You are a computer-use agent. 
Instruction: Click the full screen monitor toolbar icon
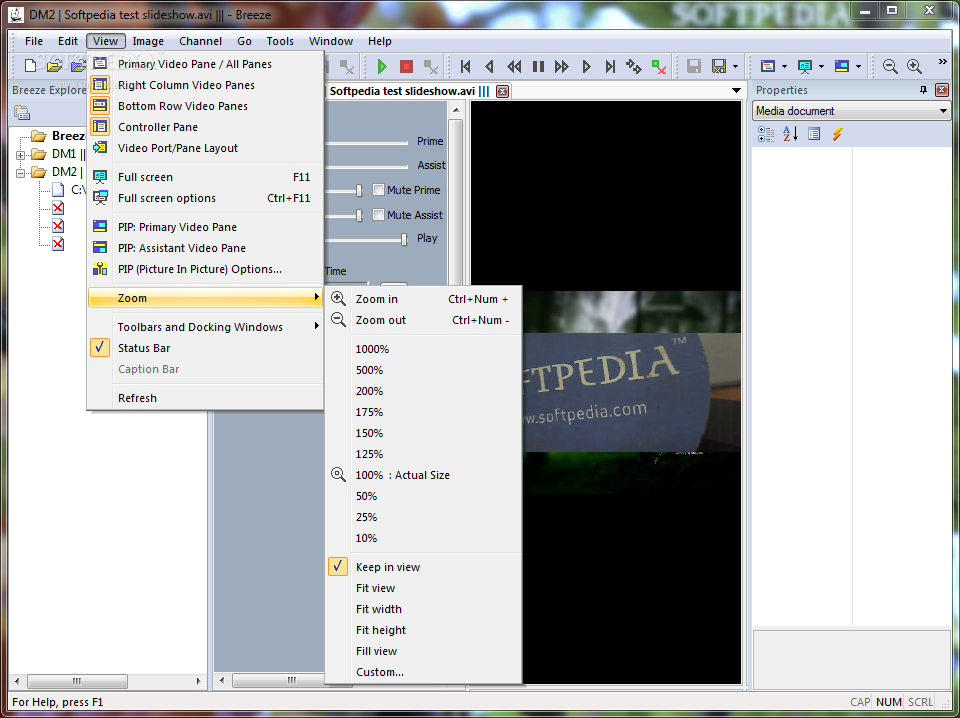coord(804,66)
